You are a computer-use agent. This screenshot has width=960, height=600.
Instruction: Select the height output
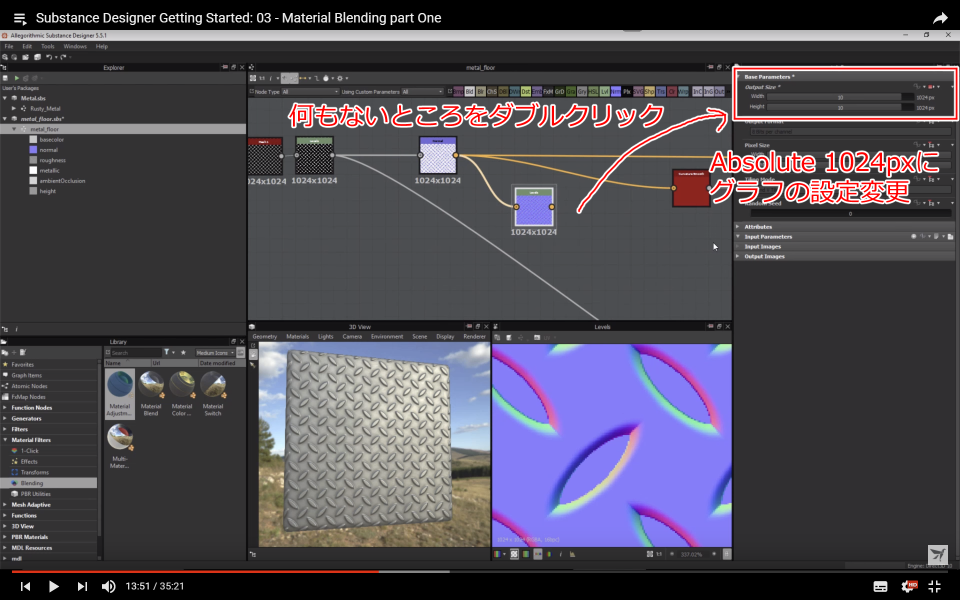tap(48, 192)
